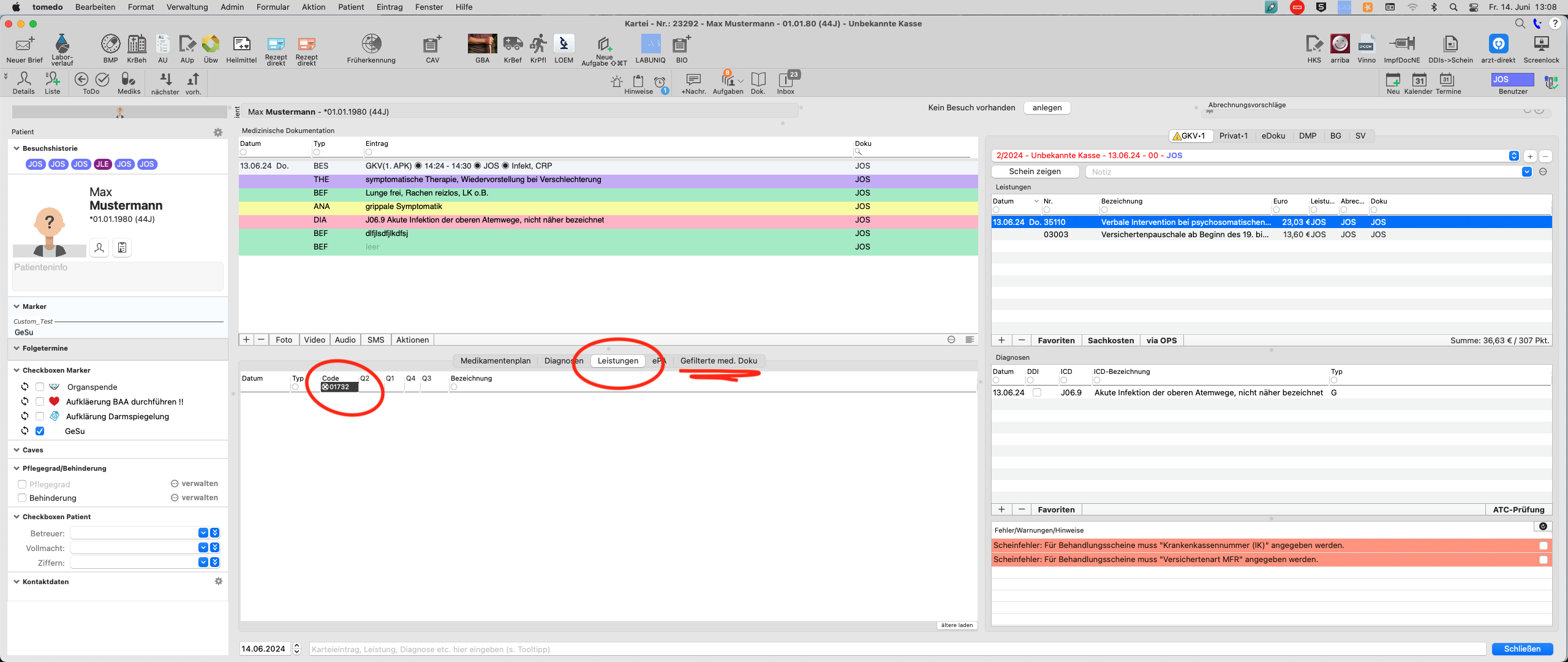
Task: Expand the Schein selection dropdown
Action: click(x=1513, y=156)
